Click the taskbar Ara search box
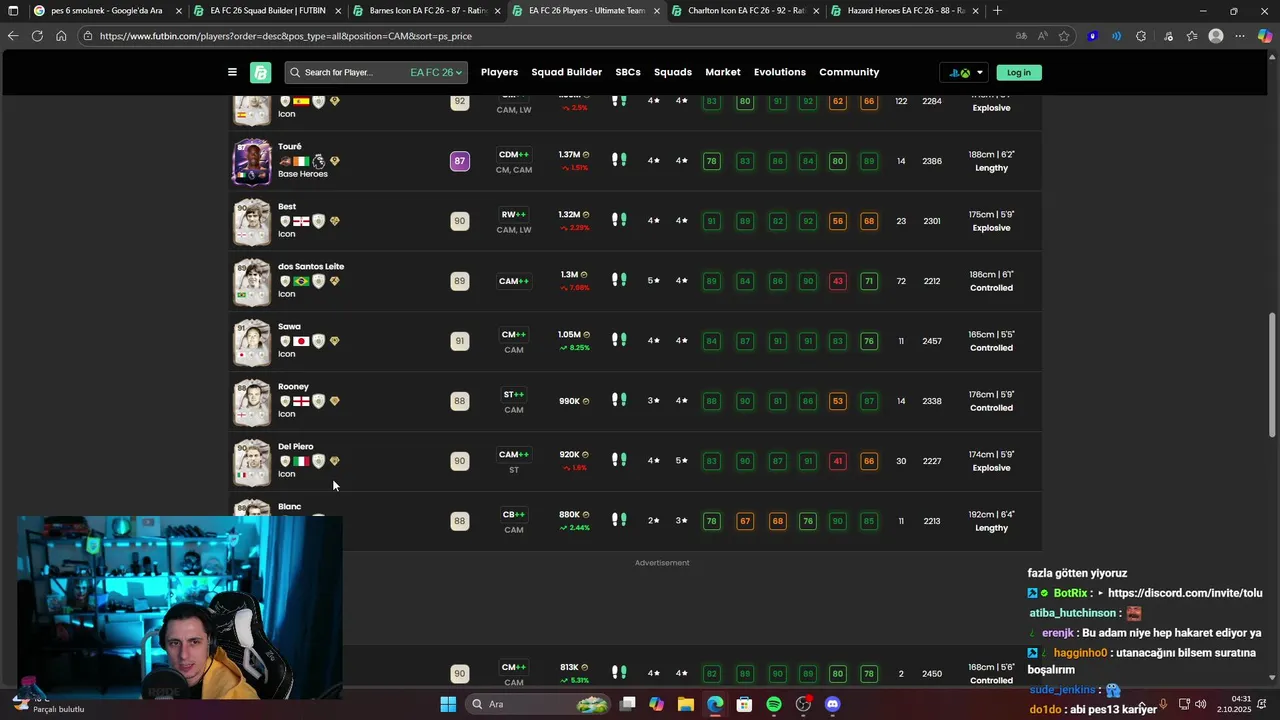1280x720 pixels. click(537, 704)
